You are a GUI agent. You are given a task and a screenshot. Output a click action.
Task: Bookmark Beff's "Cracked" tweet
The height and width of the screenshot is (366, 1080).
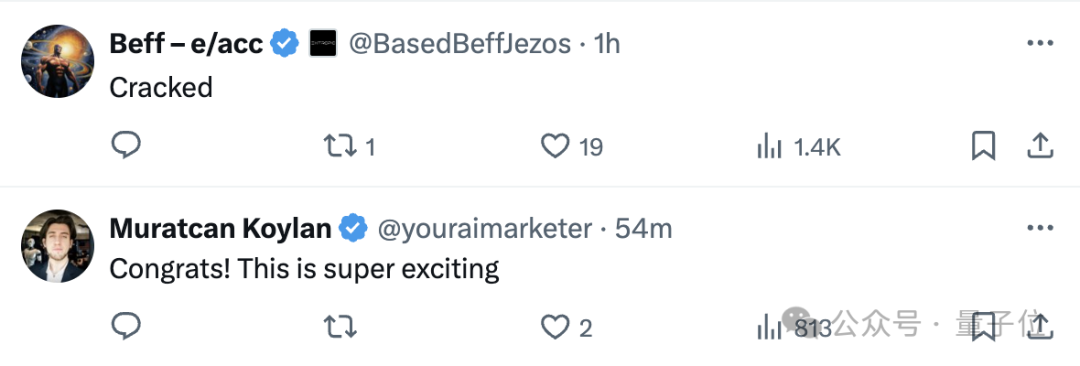[x=983, y=146]
